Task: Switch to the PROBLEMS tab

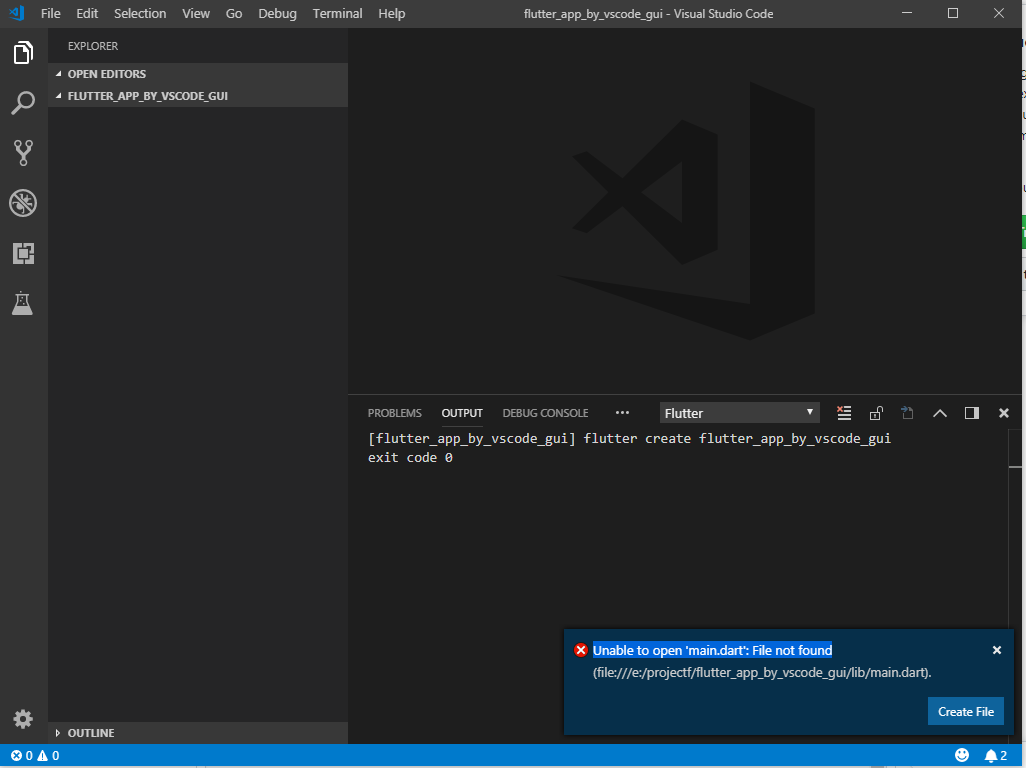Action: [394, 412]
